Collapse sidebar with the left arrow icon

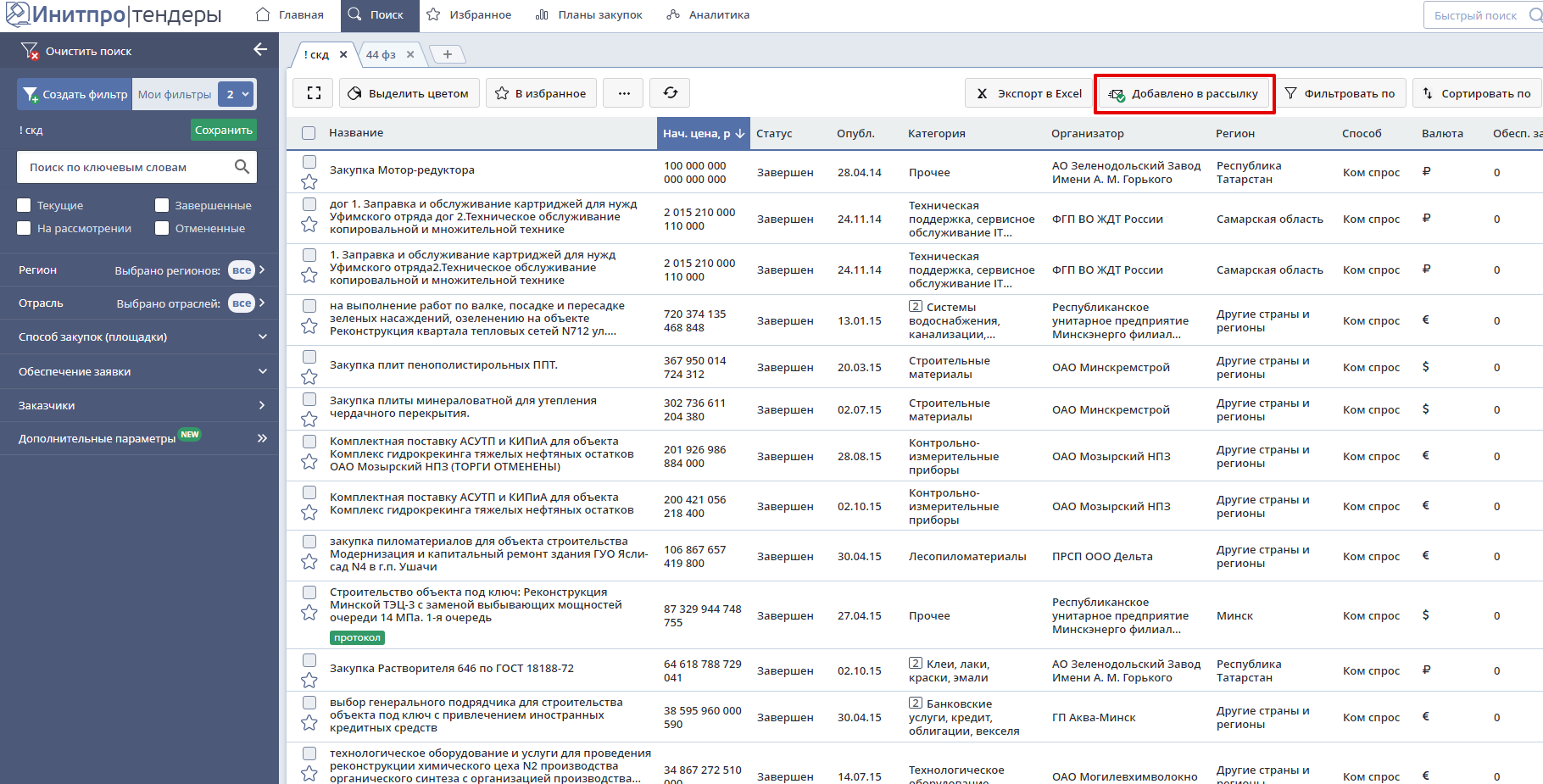click(x=260, y=50)
